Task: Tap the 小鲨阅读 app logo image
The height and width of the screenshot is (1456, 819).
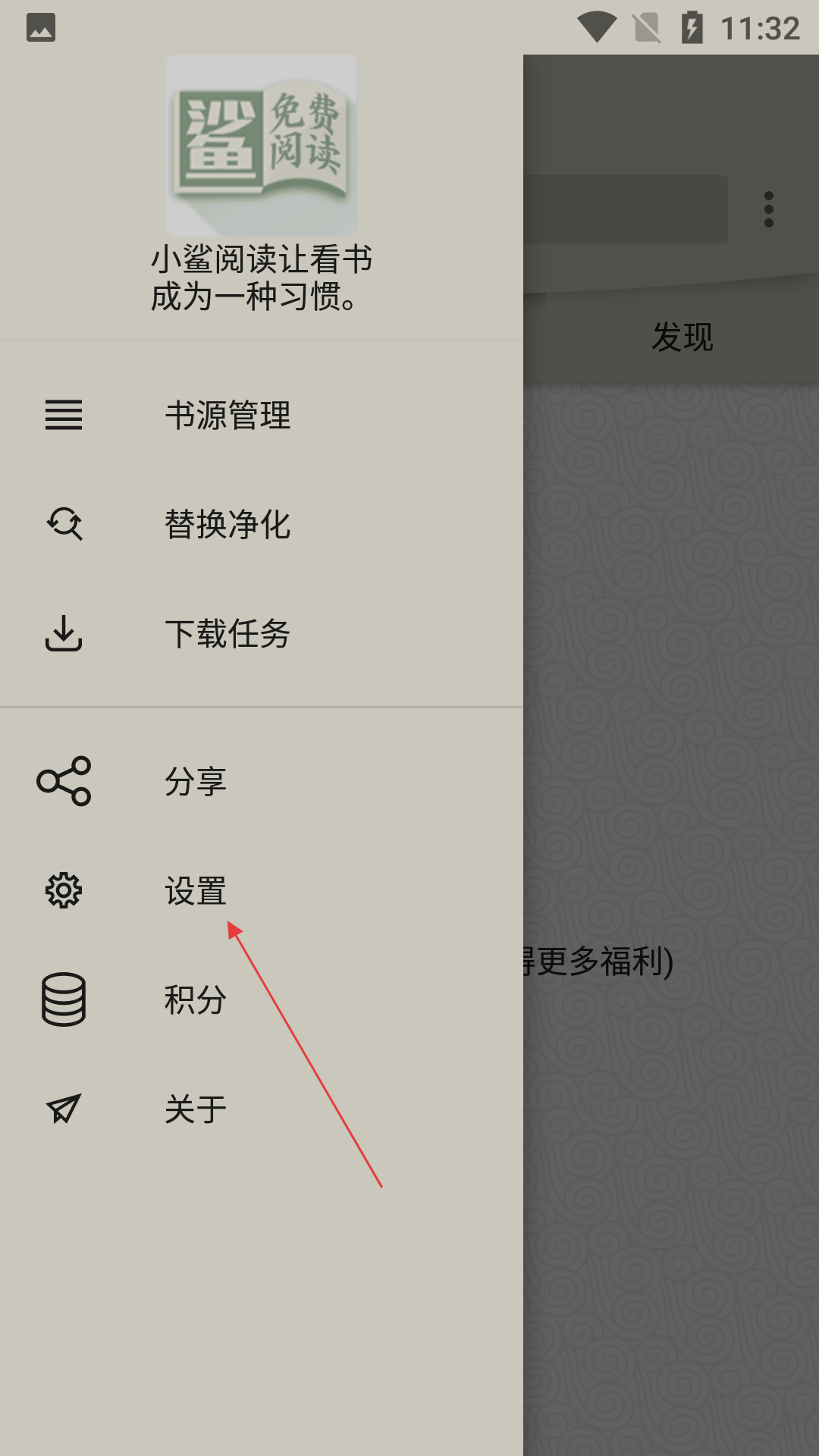Action: [x=262, y=146]
